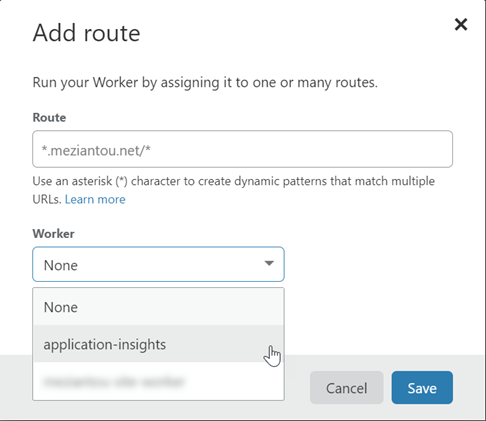The width and height of the screenshot is (486, 421).
Task: Click the asterisk helper text under Route
Action: (x=233, y=190)
